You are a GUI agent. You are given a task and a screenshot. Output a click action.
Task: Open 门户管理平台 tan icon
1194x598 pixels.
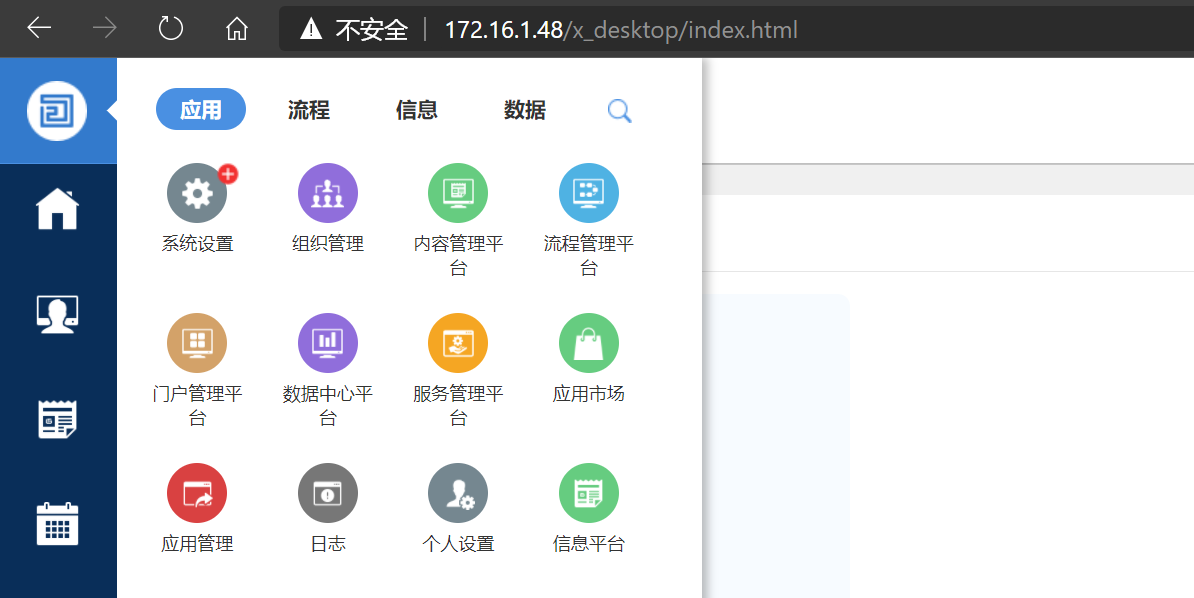(197, 343)
